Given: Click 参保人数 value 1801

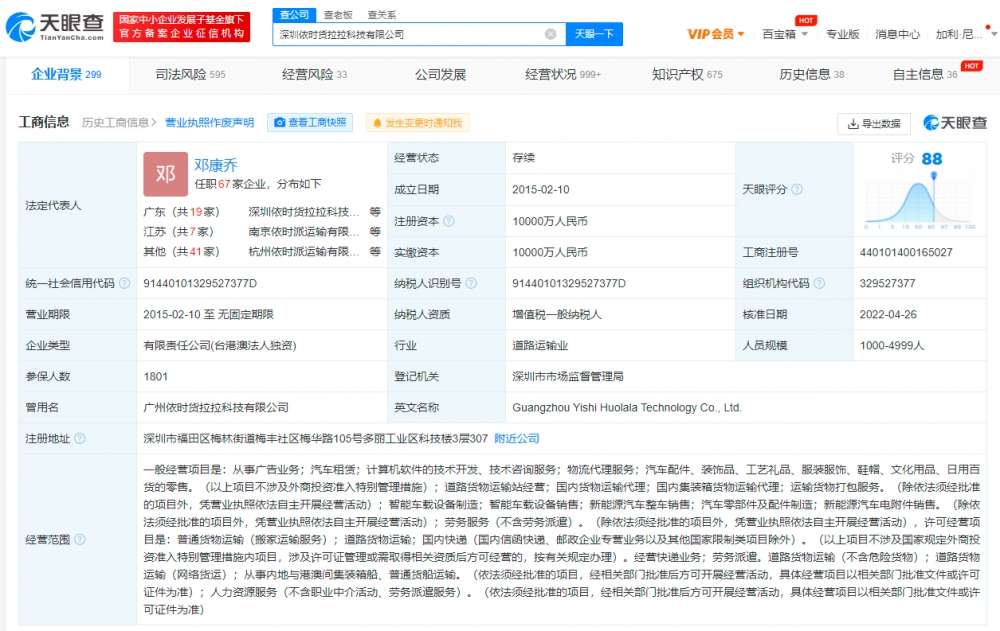Looking at the screenshot, I should [x=156, y=376].
